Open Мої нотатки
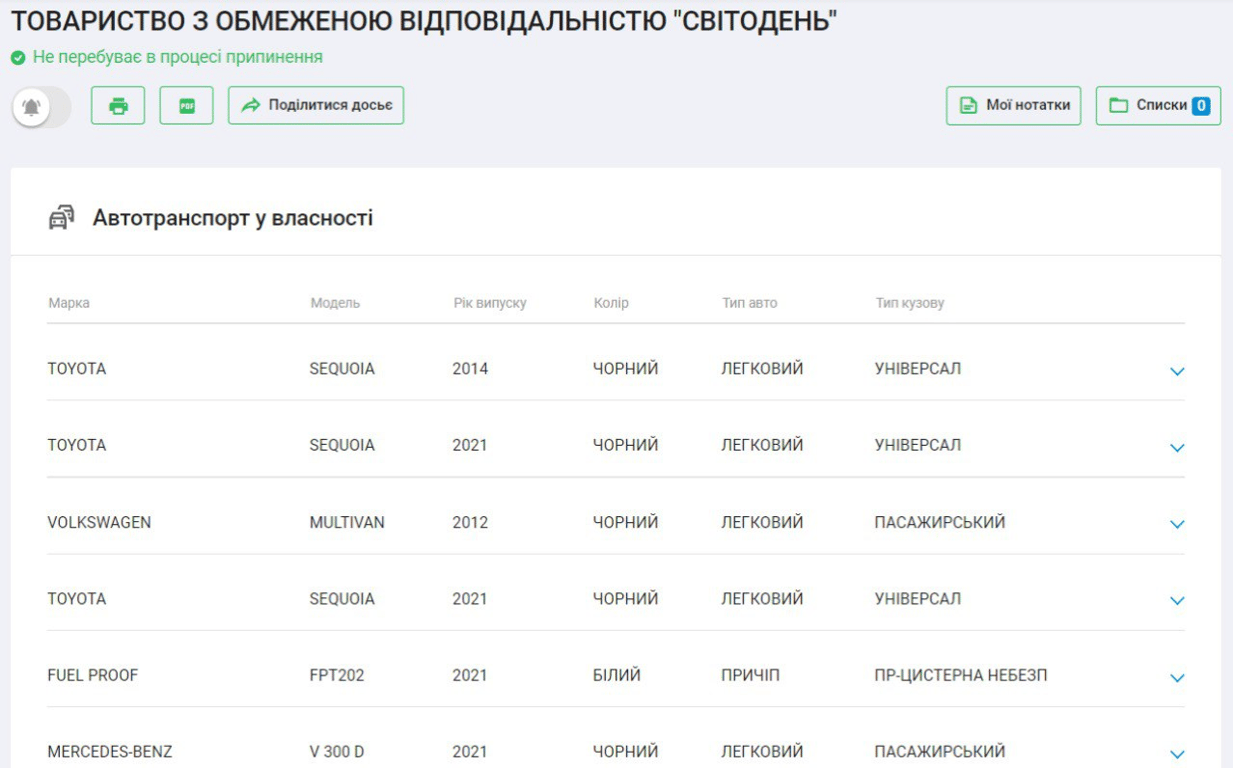The image size is (1233, 768). point(1013,105)
